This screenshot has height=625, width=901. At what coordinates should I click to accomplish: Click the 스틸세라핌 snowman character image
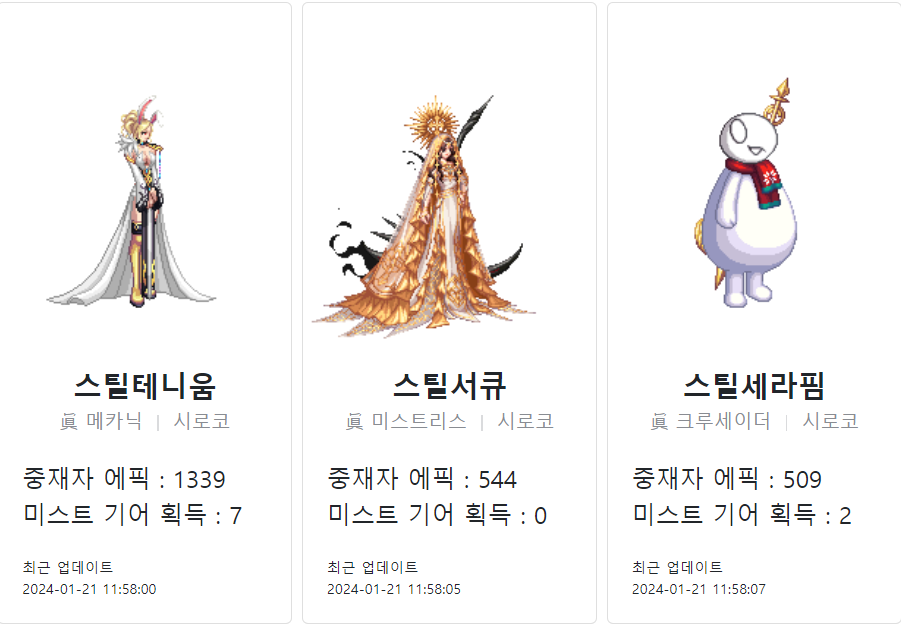[746, 193]
